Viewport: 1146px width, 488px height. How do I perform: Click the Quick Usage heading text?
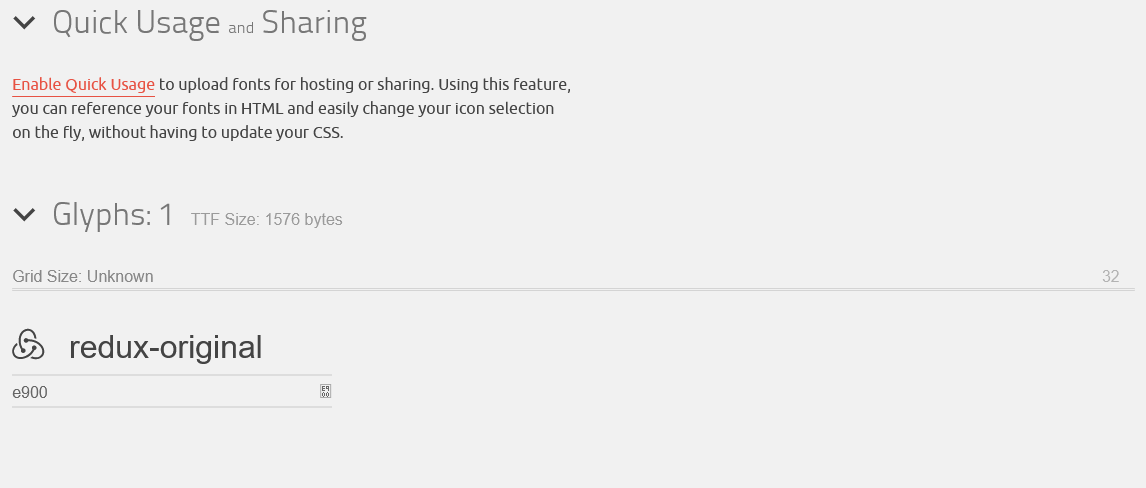136,23
